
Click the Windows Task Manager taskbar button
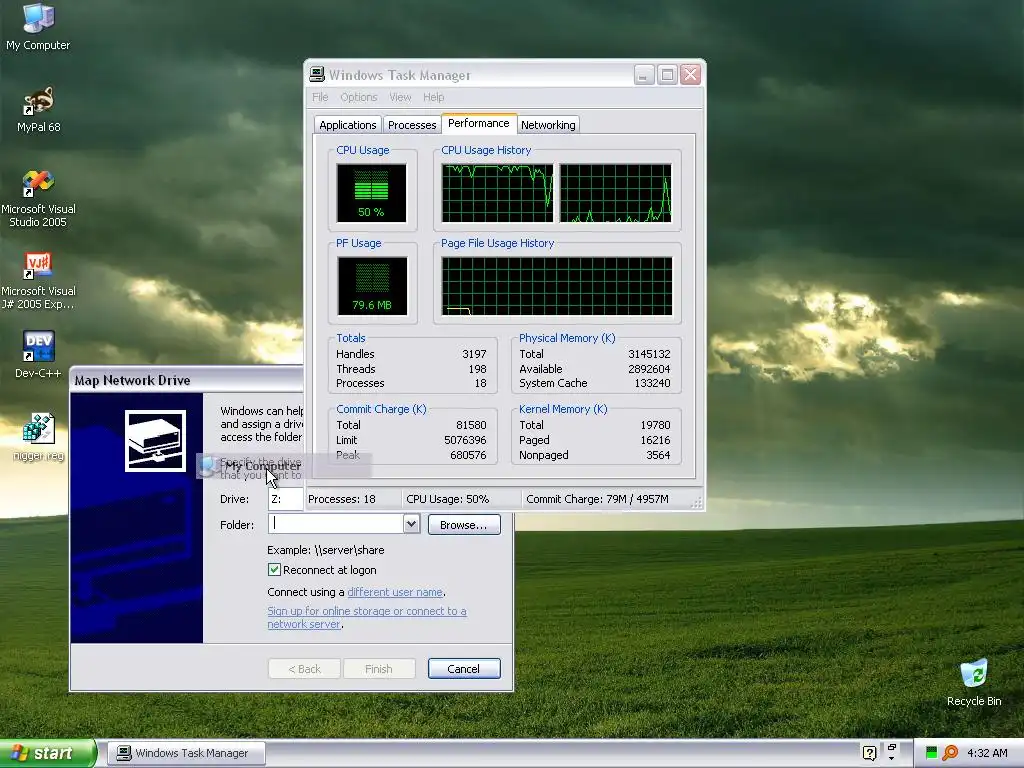[x=186, y=753]
